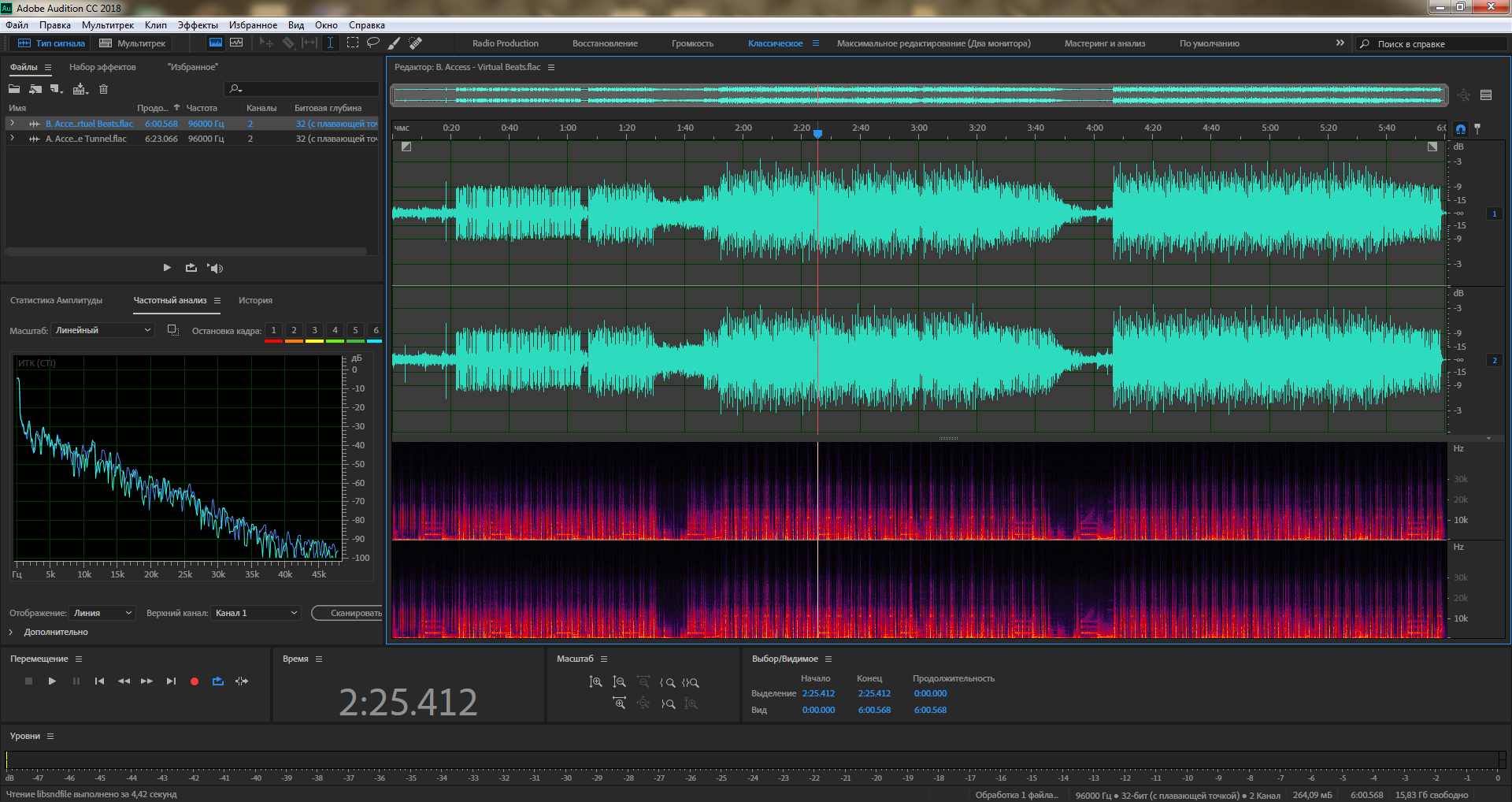Toggle hold frame 1 button
The image size is (1512, 802).
pyautogui.click(x=273, y=331)
